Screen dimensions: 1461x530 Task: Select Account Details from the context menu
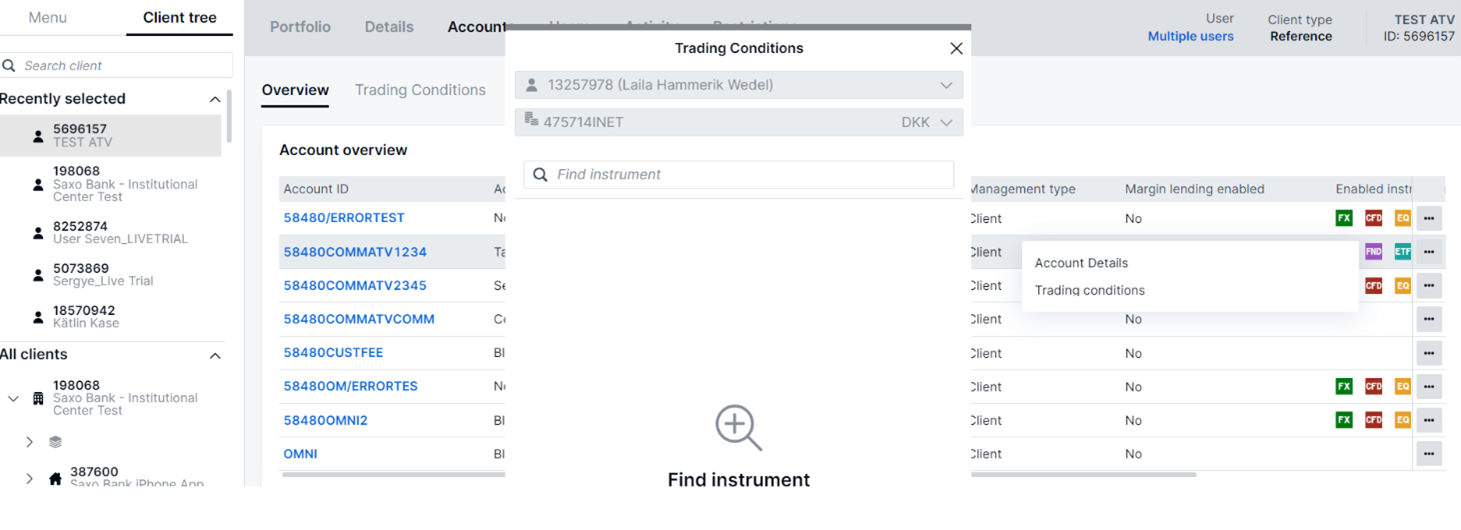(x=1081, y=263)
